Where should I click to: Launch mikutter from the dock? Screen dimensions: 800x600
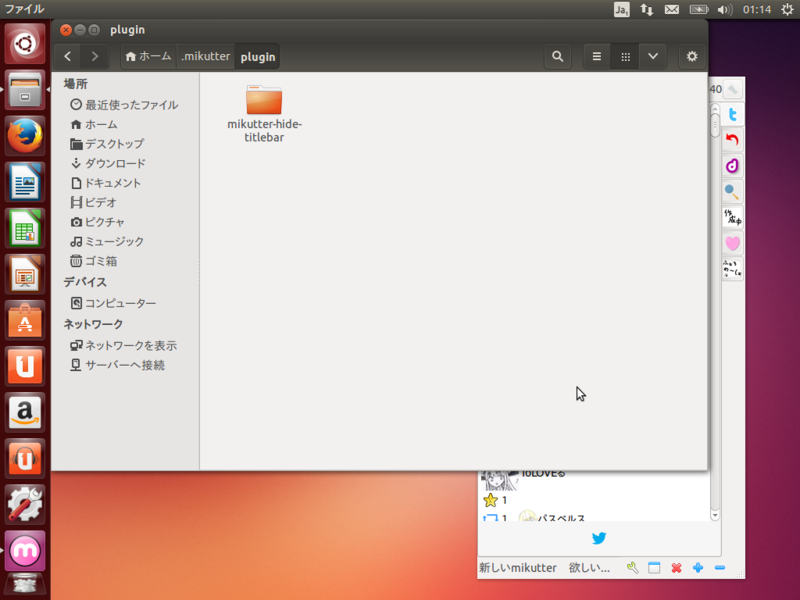(x=22, y=552)
